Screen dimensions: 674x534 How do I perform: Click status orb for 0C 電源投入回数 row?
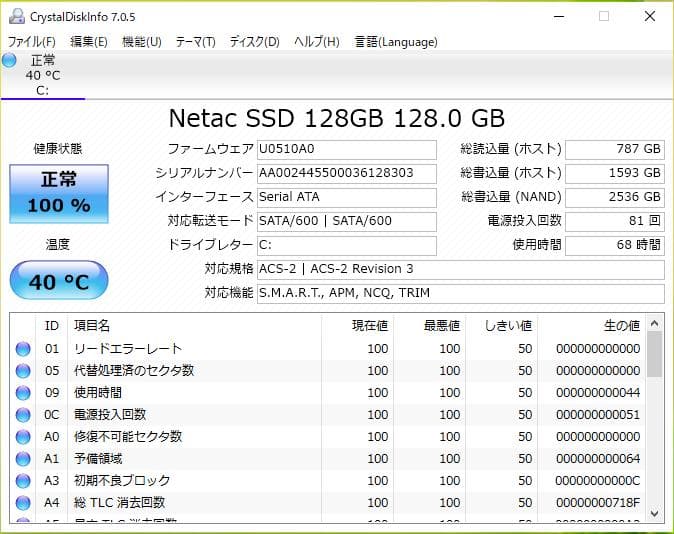[x=23, y=415]
